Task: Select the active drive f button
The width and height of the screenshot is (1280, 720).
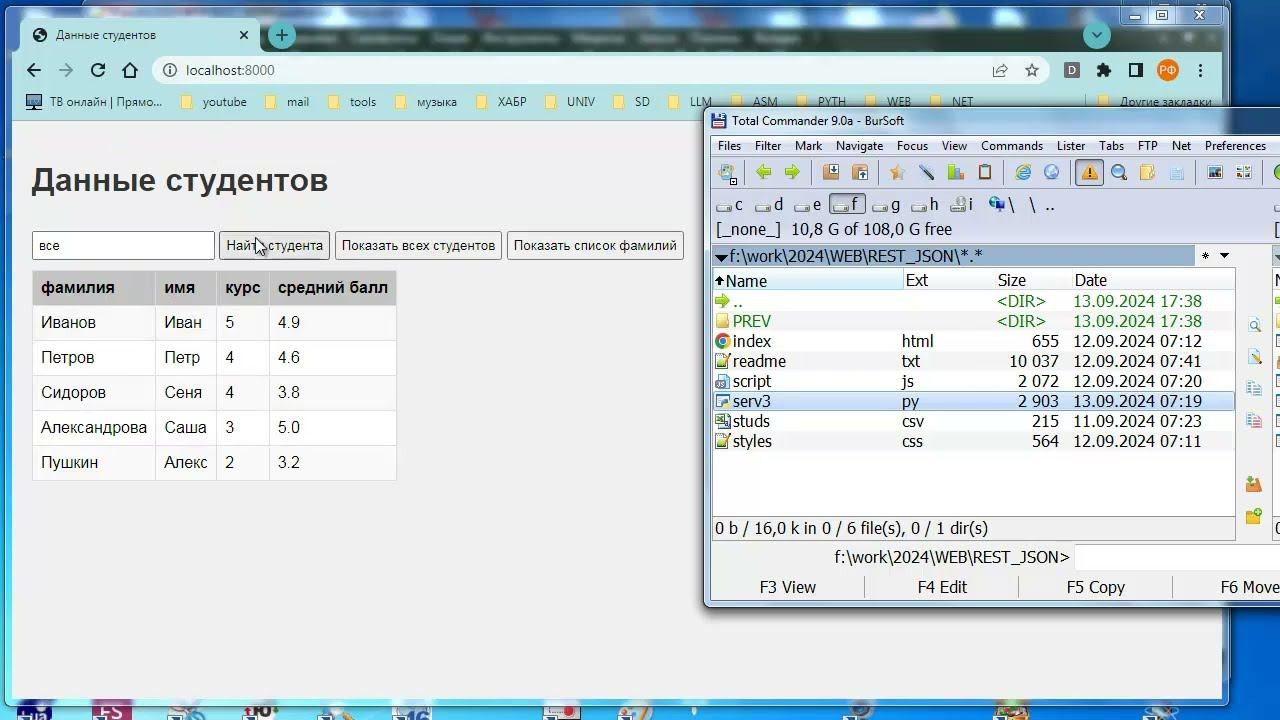Action: tap(847, 205)
